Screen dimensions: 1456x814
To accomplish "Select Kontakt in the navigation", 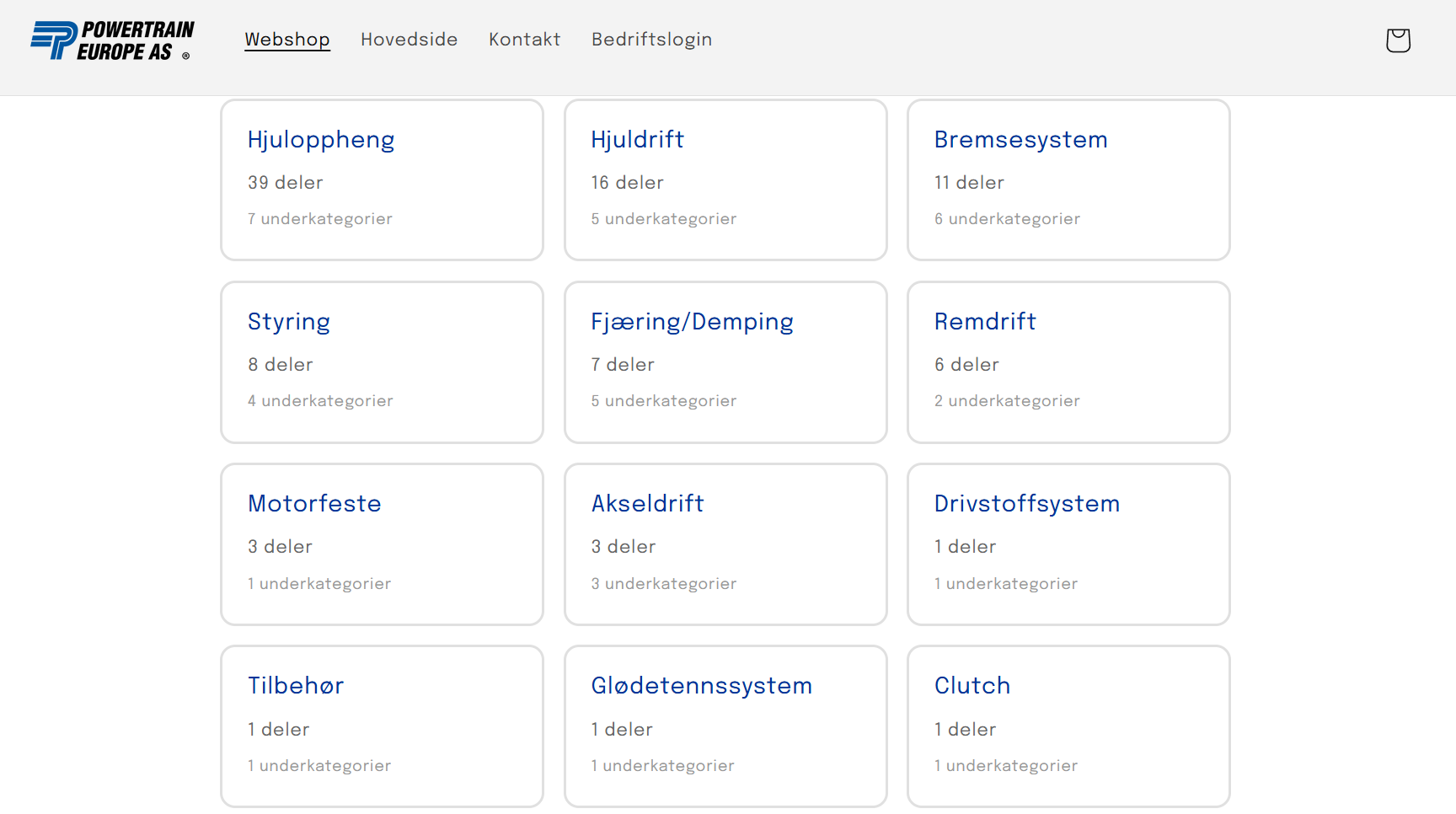I will 525,40.
